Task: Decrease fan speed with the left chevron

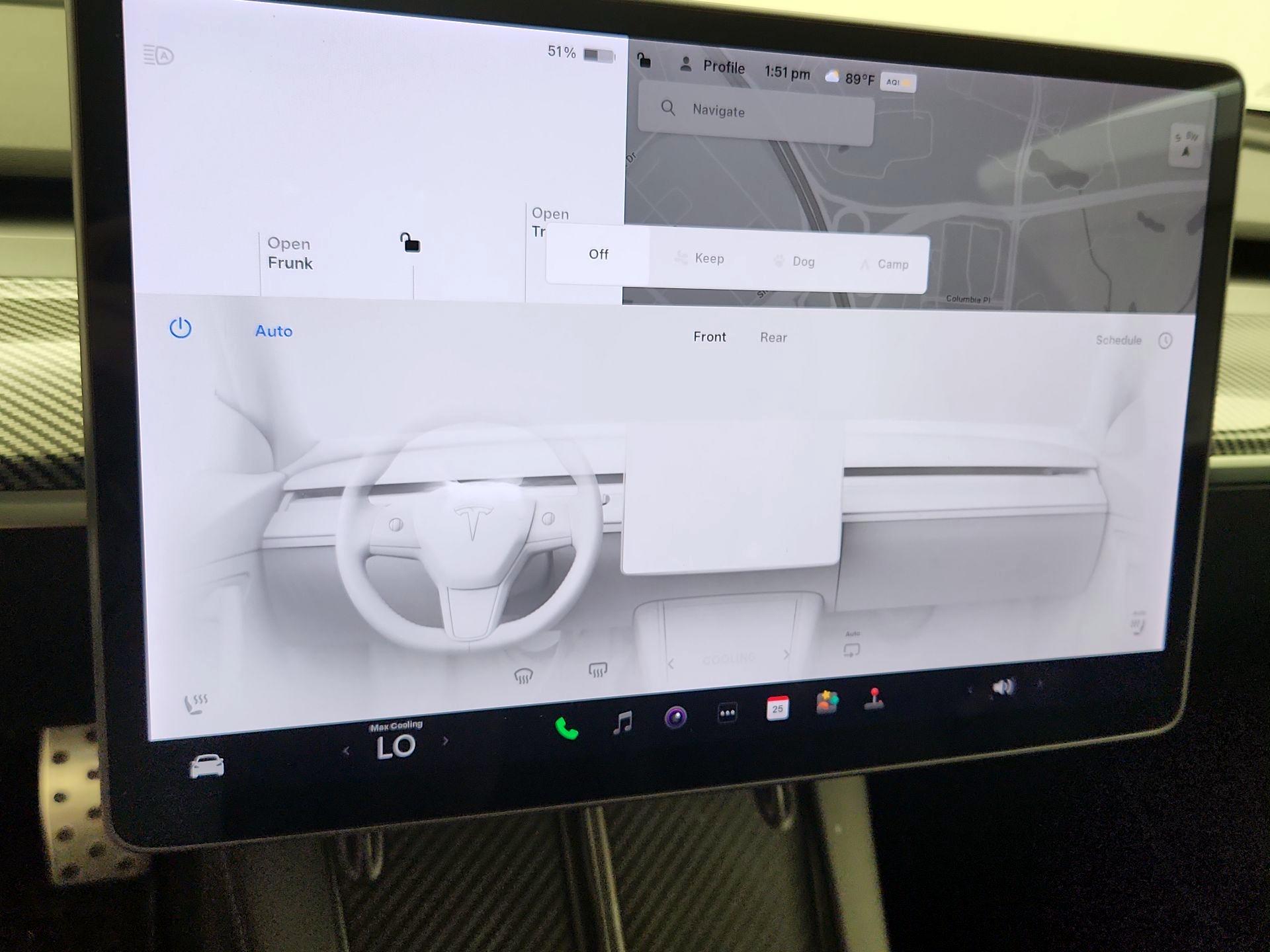Action: [x=671, y=663]
